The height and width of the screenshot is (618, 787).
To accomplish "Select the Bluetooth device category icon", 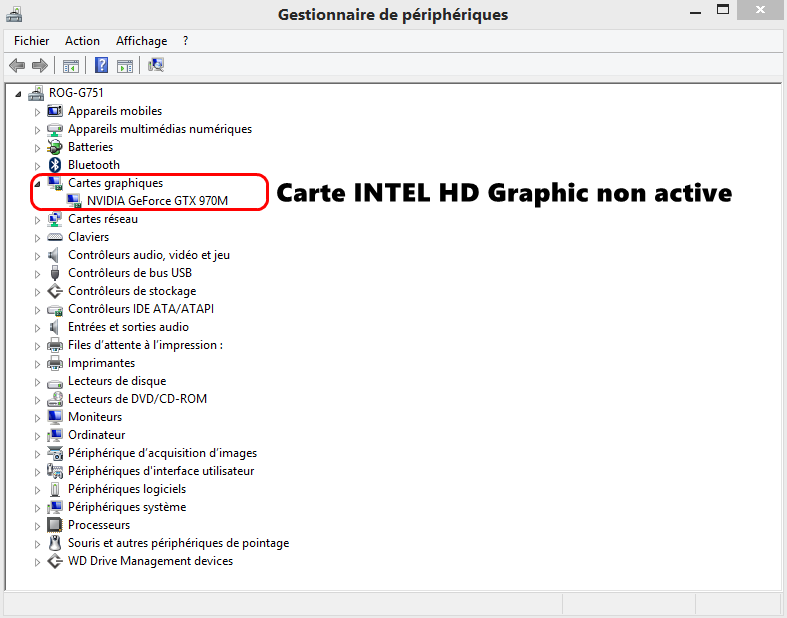I will (x=55, y=165).
